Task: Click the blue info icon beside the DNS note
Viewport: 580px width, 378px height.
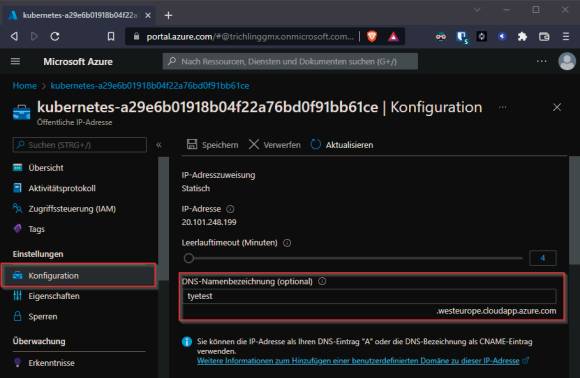Action: pos(187,341)
